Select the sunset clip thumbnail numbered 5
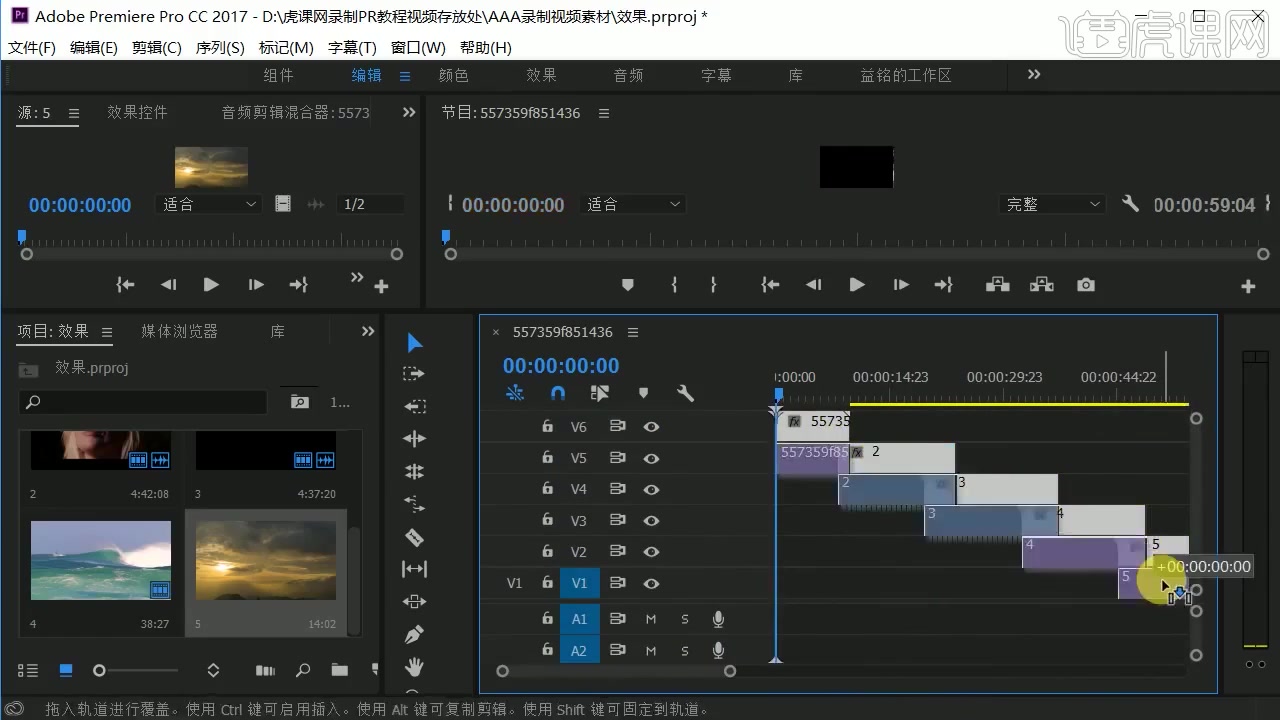 pos(264,560)
